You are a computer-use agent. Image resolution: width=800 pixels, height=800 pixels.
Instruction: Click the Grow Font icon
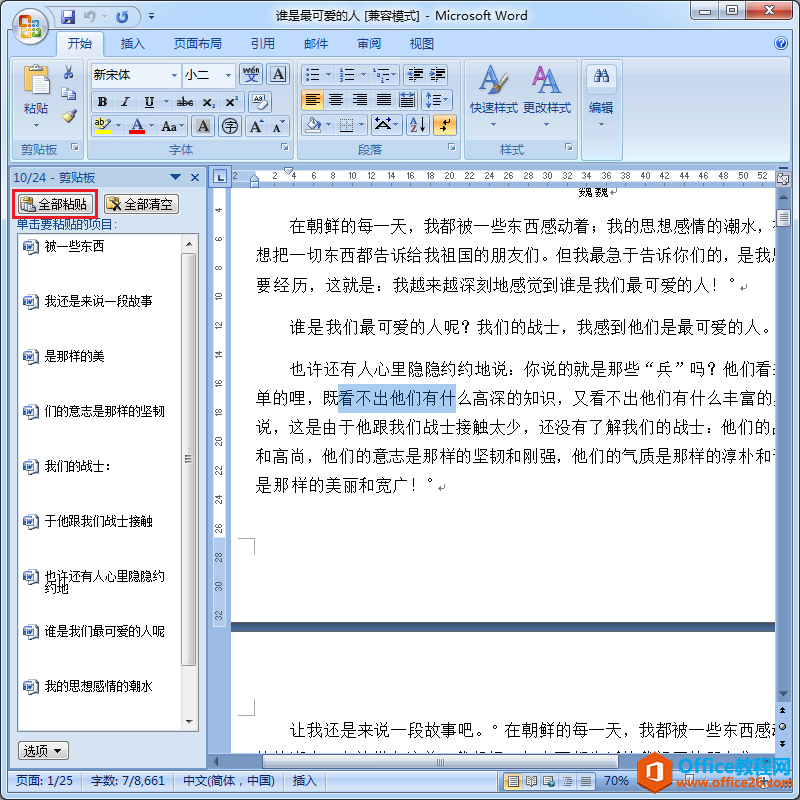256,126
